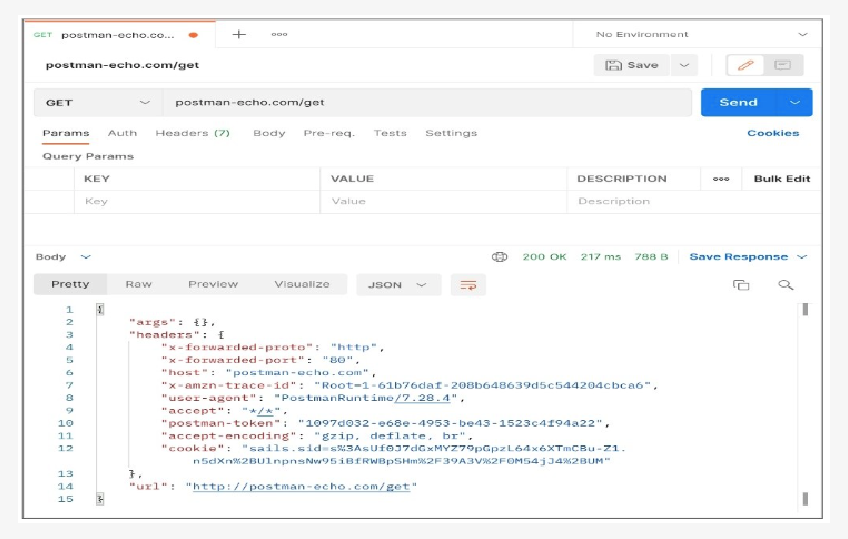848x539 pixels.
Task: Expand the Save options arrow
Action: point(684,65)
